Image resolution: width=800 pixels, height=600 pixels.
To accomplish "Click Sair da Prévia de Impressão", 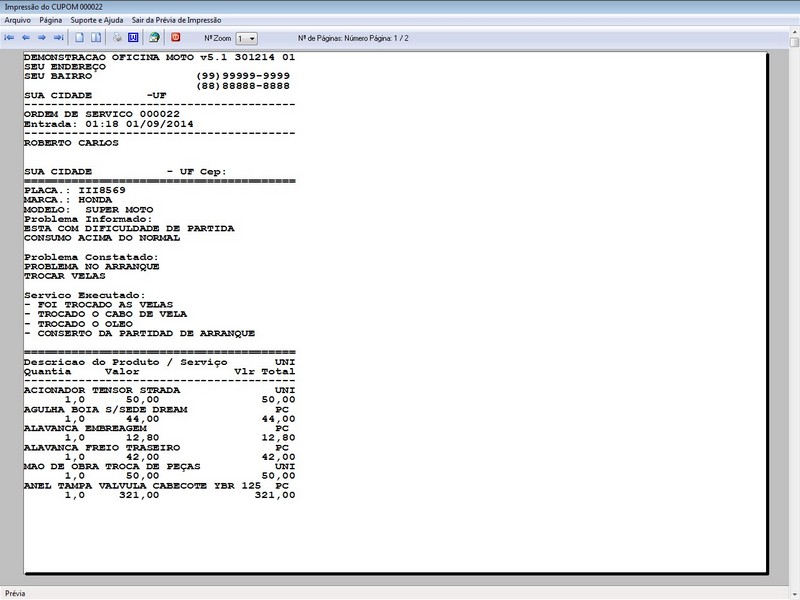I will click(176, 20).
